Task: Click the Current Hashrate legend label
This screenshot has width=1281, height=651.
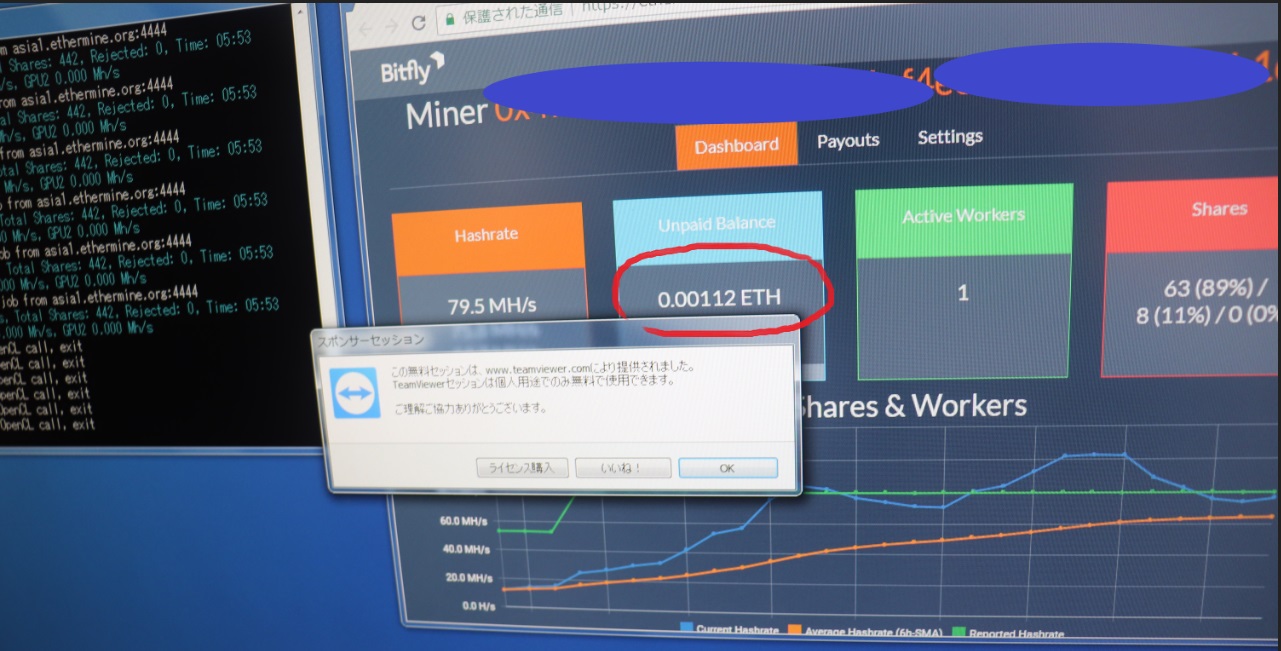Action: [738, 630]
